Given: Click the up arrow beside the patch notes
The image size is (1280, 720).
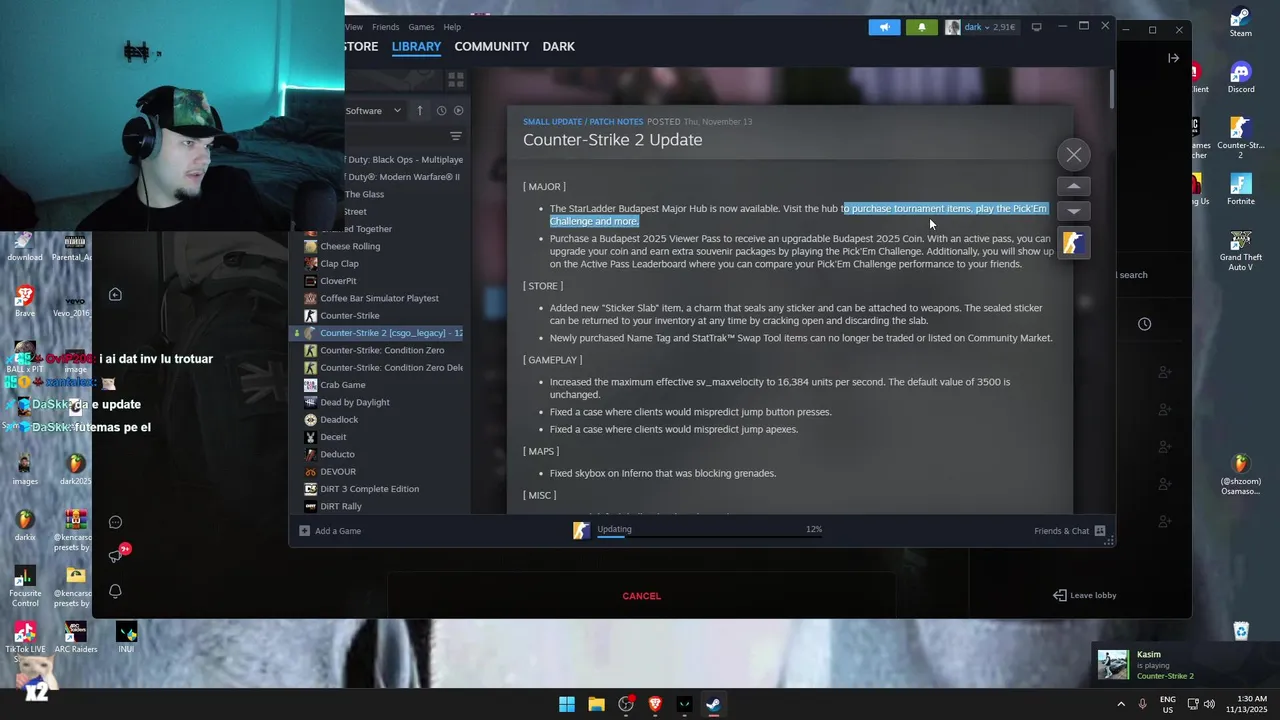Looking at the screenshot, I should (1074, 186).
